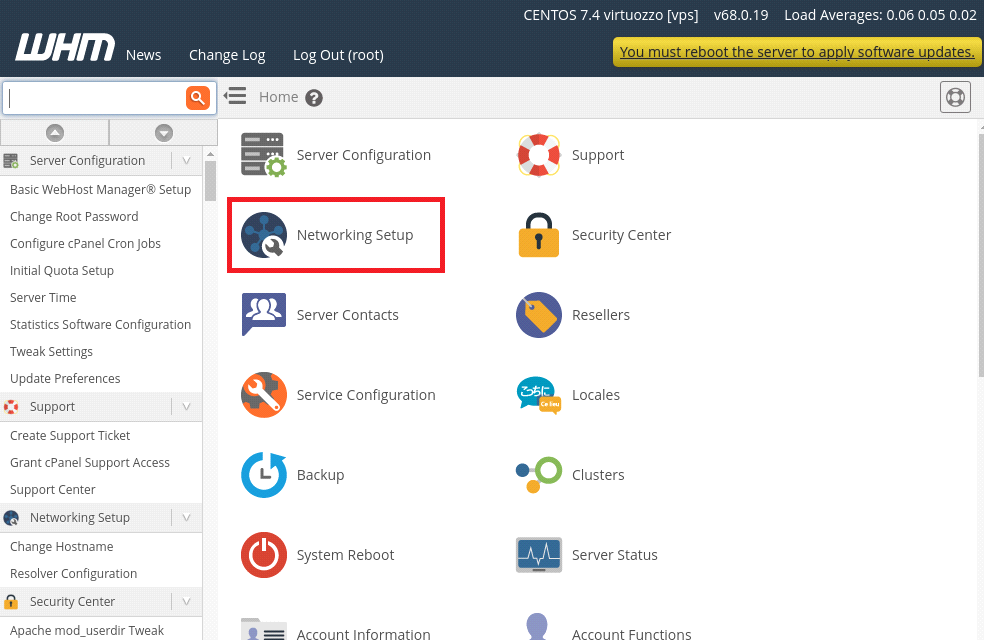
Task: Open the Server Configuration main icon
Action: [264, 154]
